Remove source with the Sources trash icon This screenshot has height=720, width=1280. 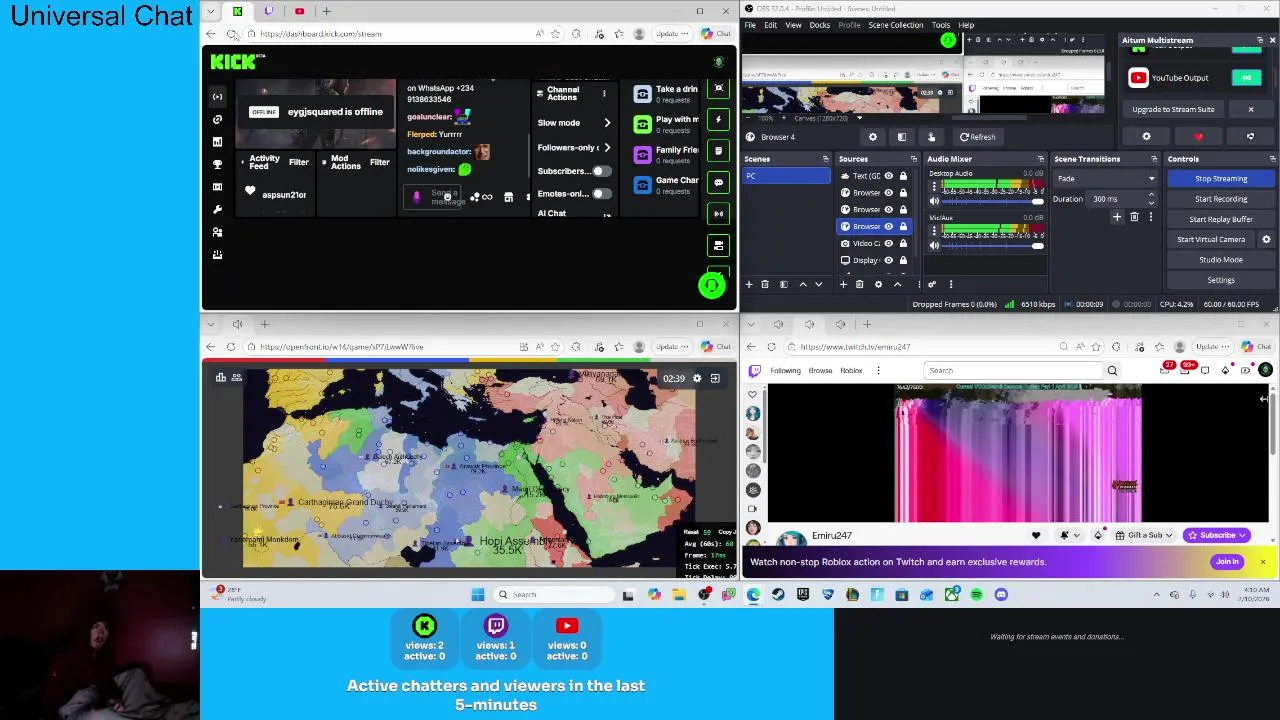tap(859, 285)
